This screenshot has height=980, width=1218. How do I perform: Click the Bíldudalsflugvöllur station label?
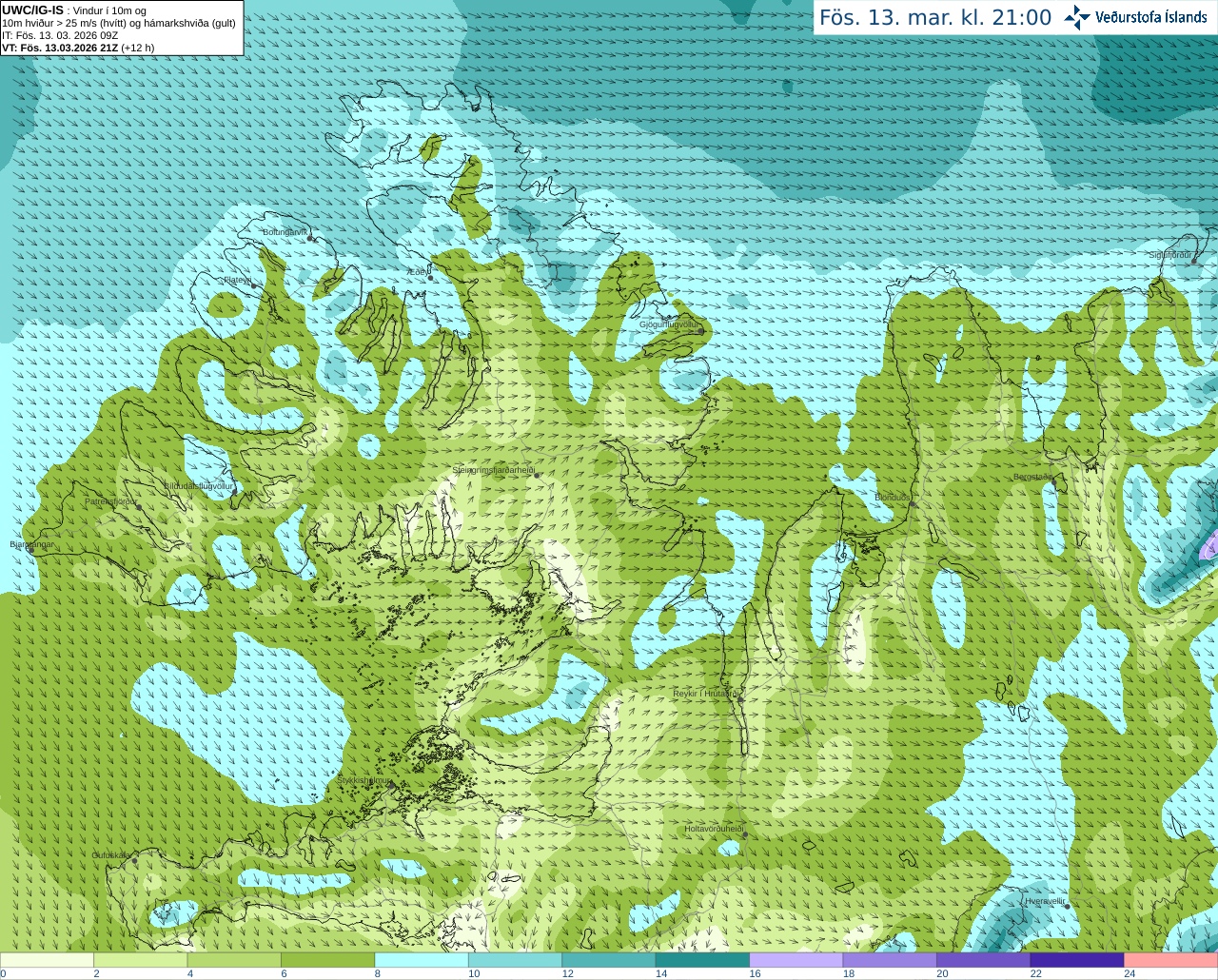[198, 485]
